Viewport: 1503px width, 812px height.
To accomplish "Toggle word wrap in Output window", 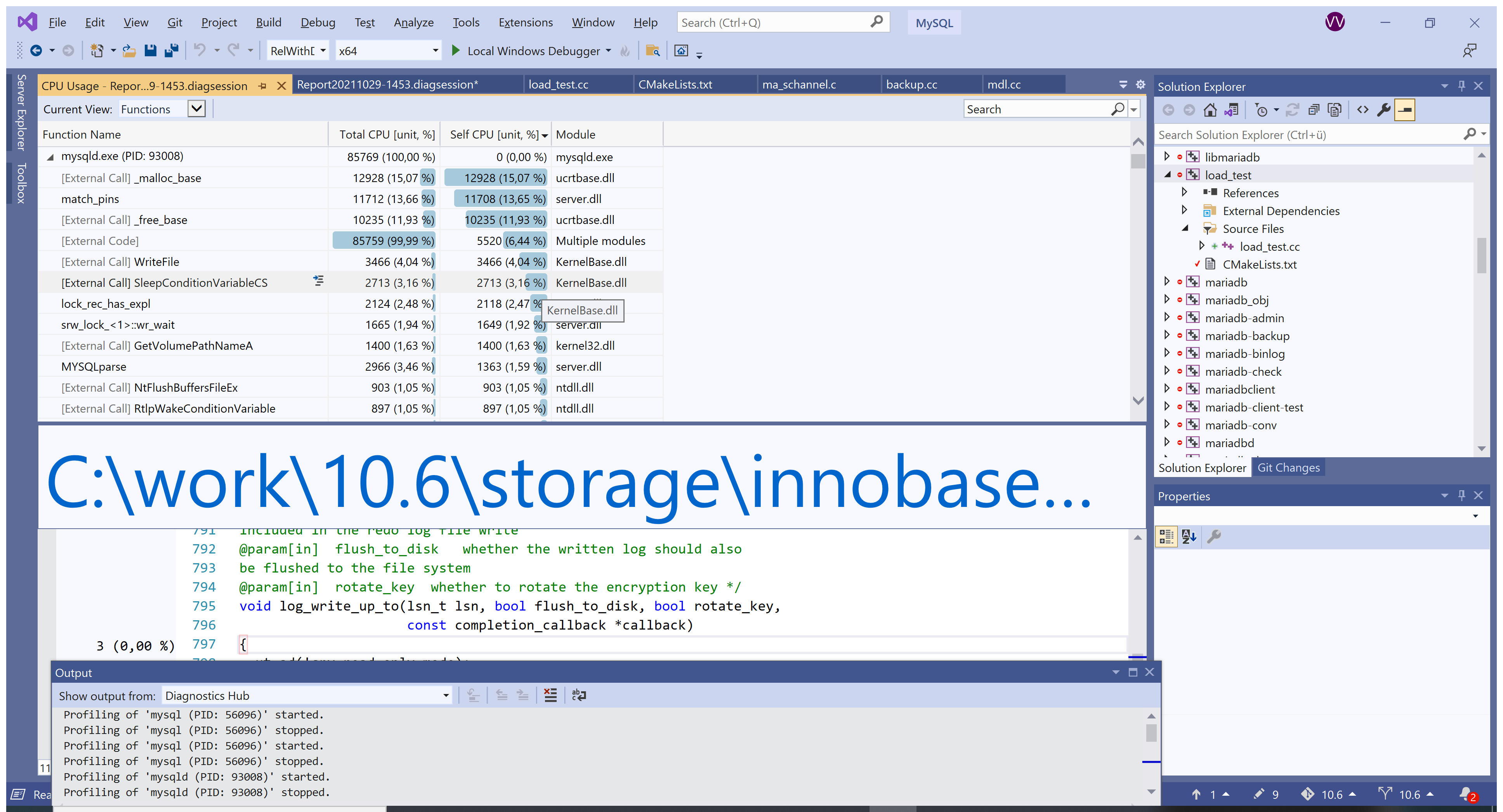I will coord(579,695).
